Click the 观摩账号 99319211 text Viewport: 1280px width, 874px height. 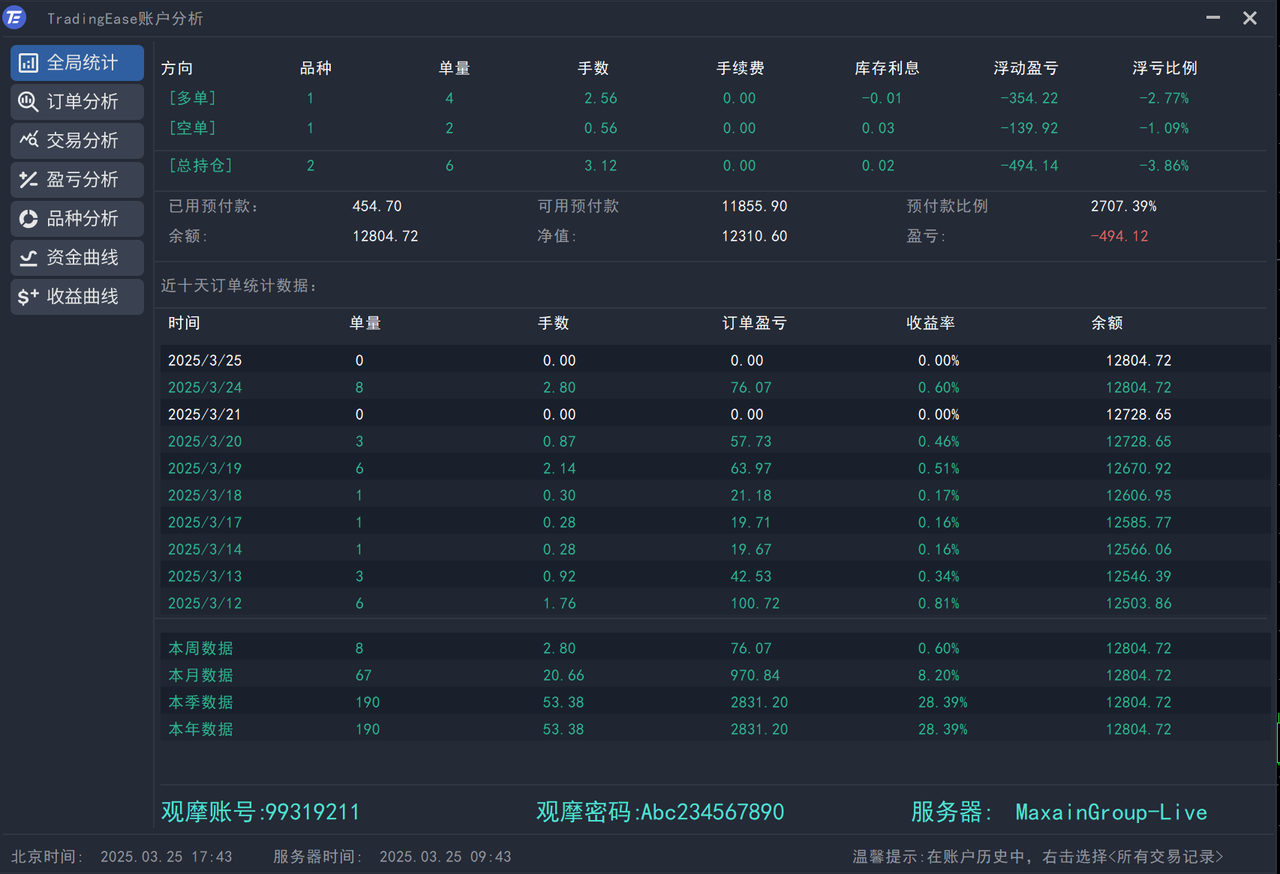(260, 812)
